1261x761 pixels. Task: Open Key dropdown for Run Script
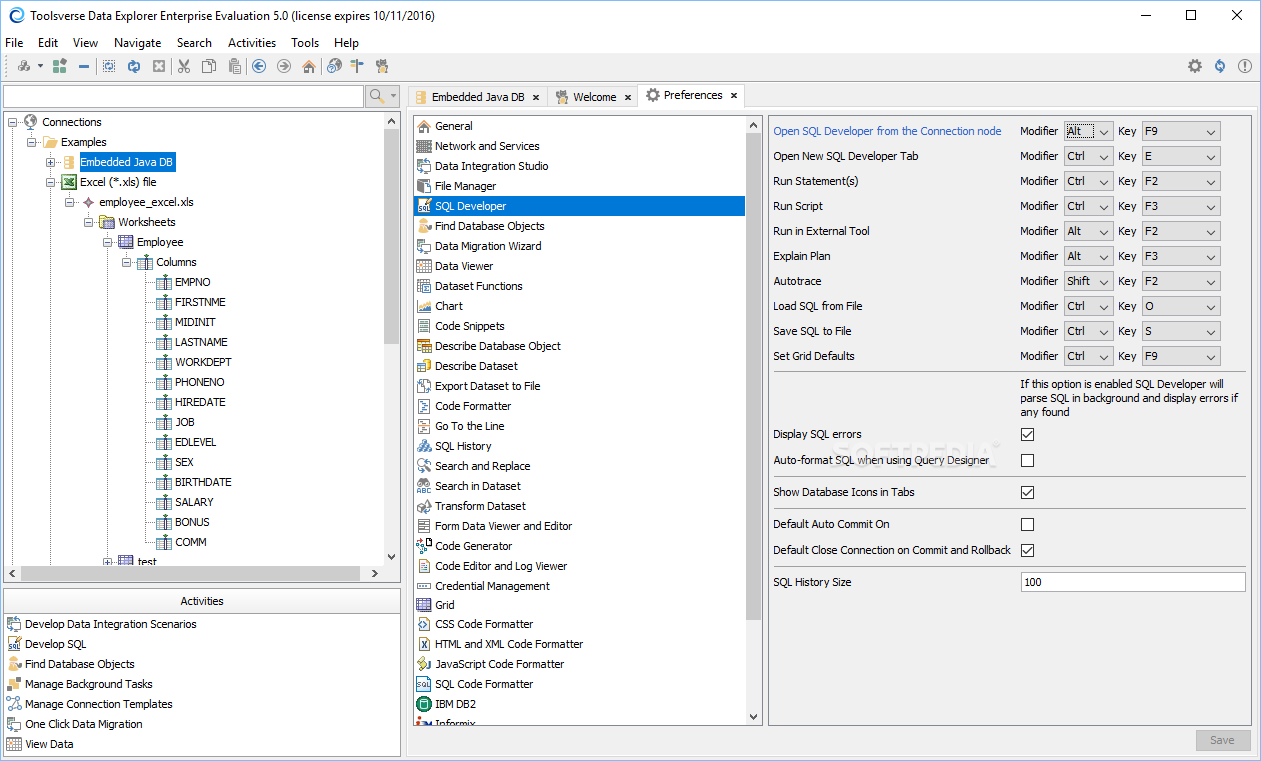1181,206
